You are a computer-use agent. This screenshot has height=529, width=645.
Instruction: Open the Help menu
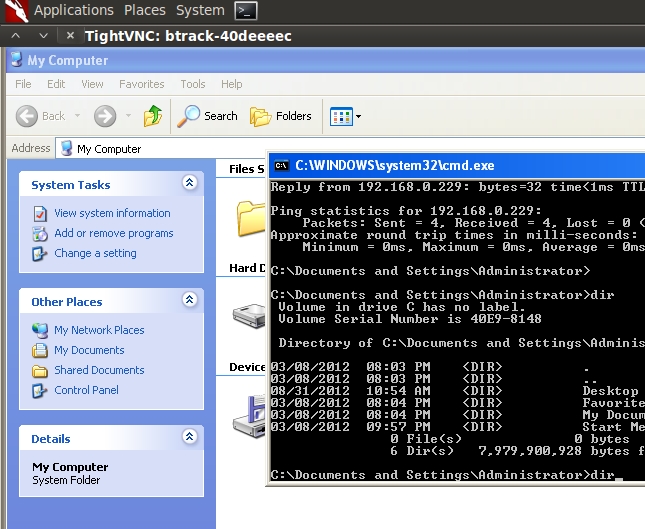232,84
